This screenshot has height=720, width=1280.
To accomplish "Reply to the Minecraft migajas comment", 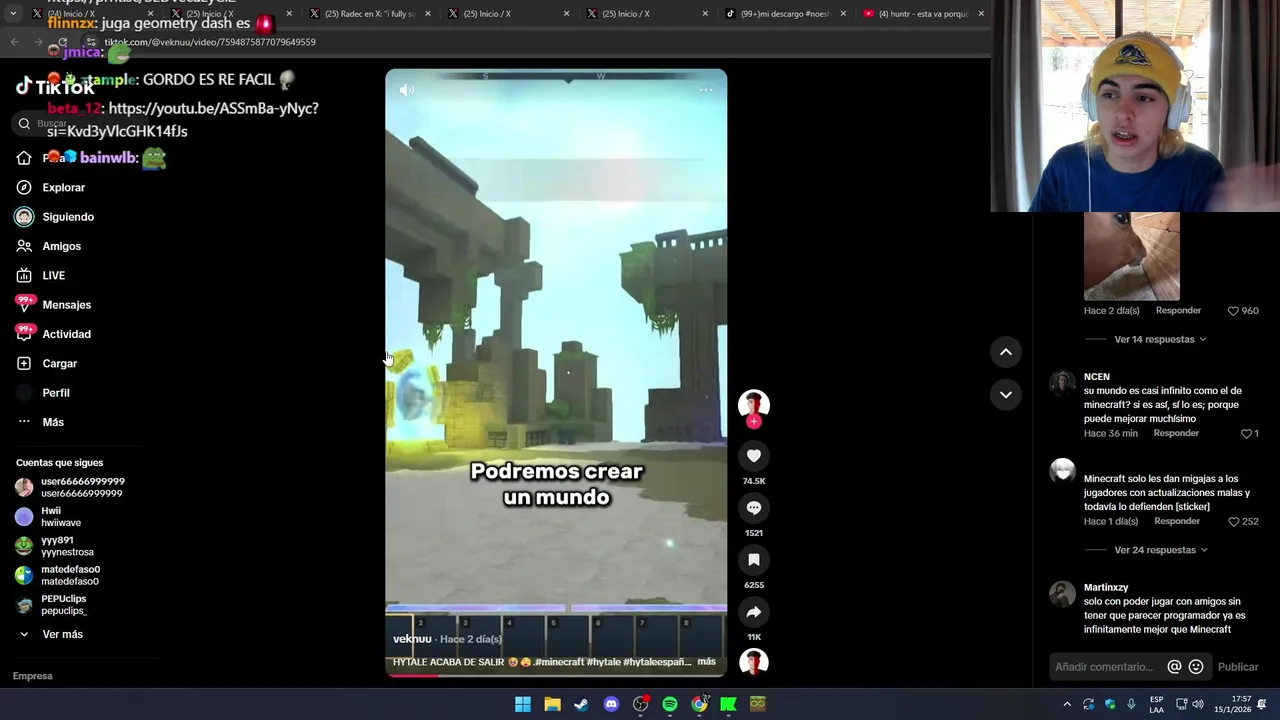I will (x=1177, y=522).
